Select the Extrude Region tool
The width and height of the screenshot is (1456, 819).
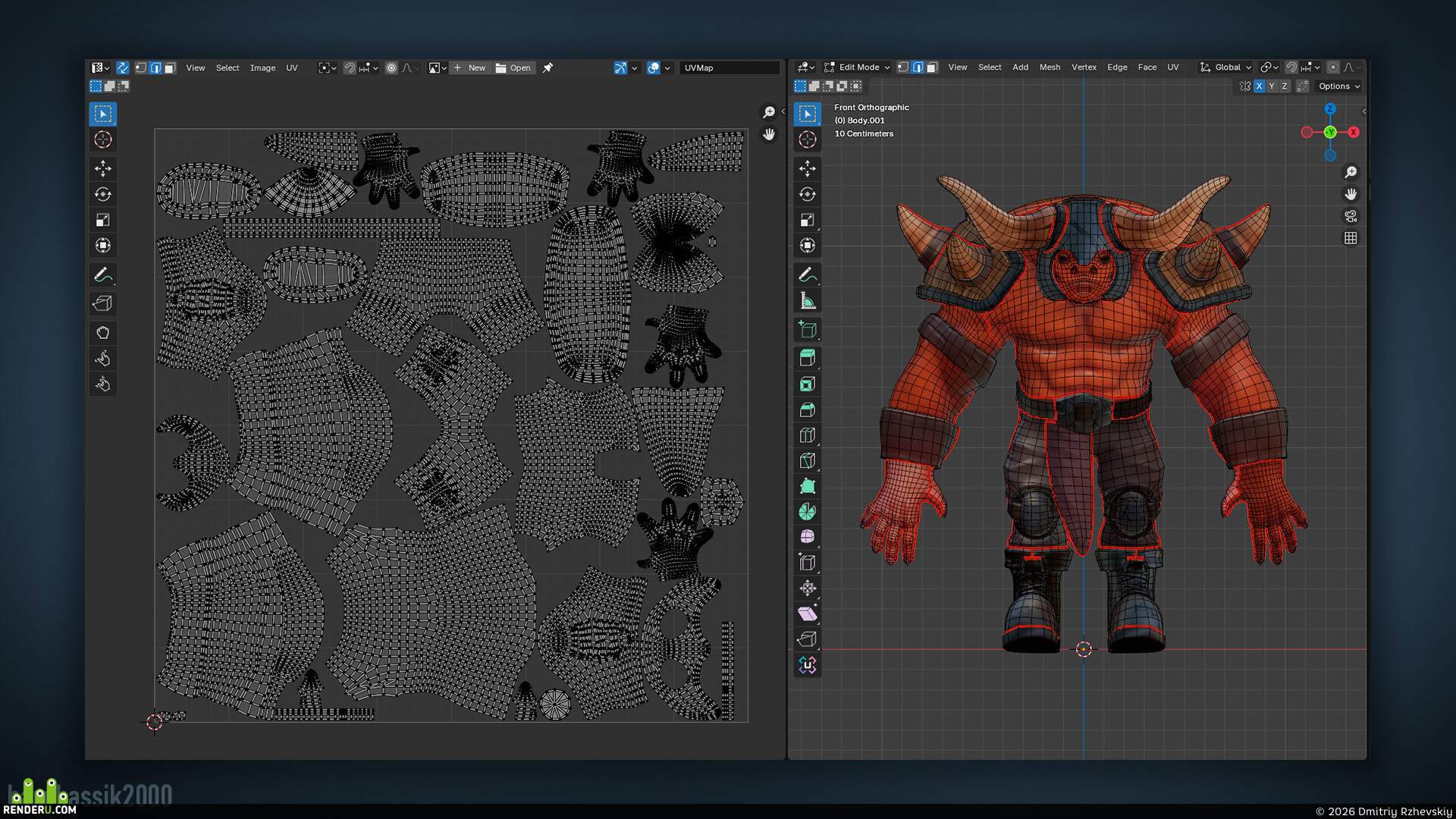pos(808,358)
